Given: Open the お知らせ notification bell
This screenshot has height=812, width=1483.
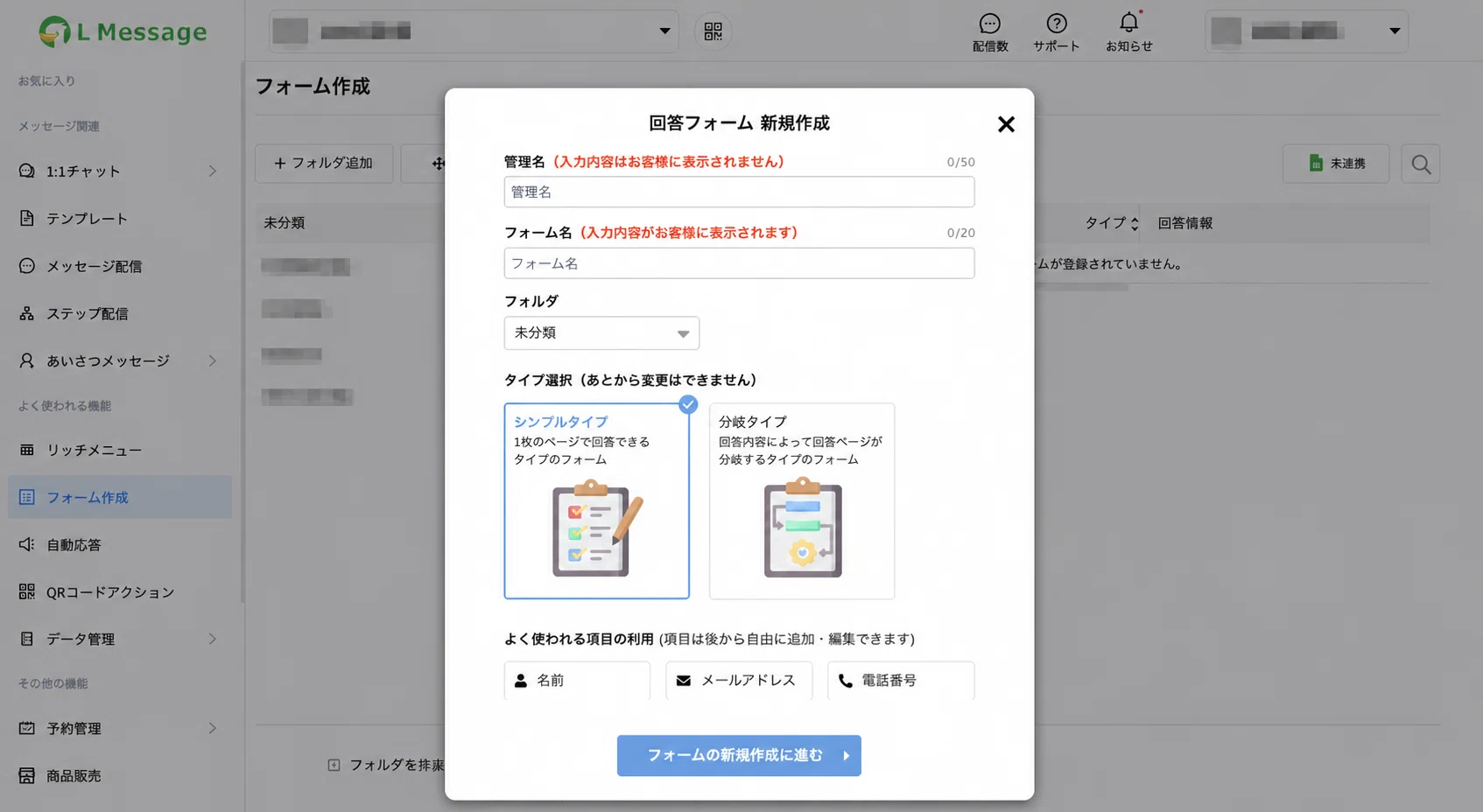Looking at the screenshot, I should pyautogui.click(x=1129, y=32).
